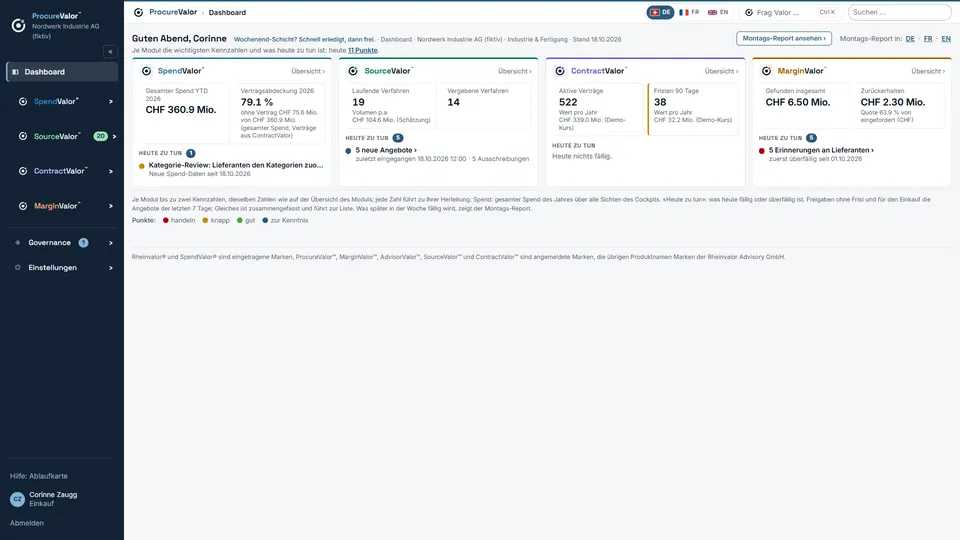This screenshot has height=540, width=960.
Task: Click Montags-Report ansehen button
Action: 784,39
